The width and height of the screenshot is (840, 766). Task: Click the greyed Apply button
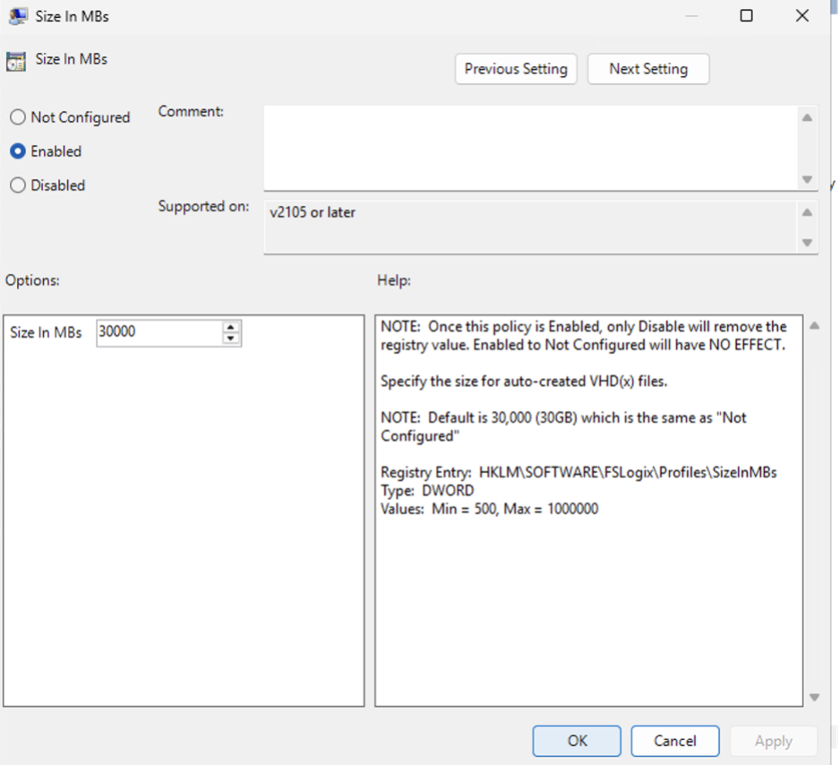click(774, 741)
